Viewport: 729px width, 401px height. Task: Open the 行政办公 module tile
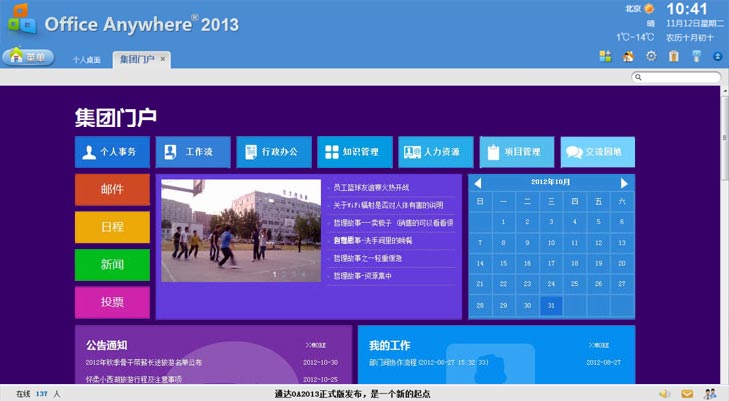[x=274, y=152]
